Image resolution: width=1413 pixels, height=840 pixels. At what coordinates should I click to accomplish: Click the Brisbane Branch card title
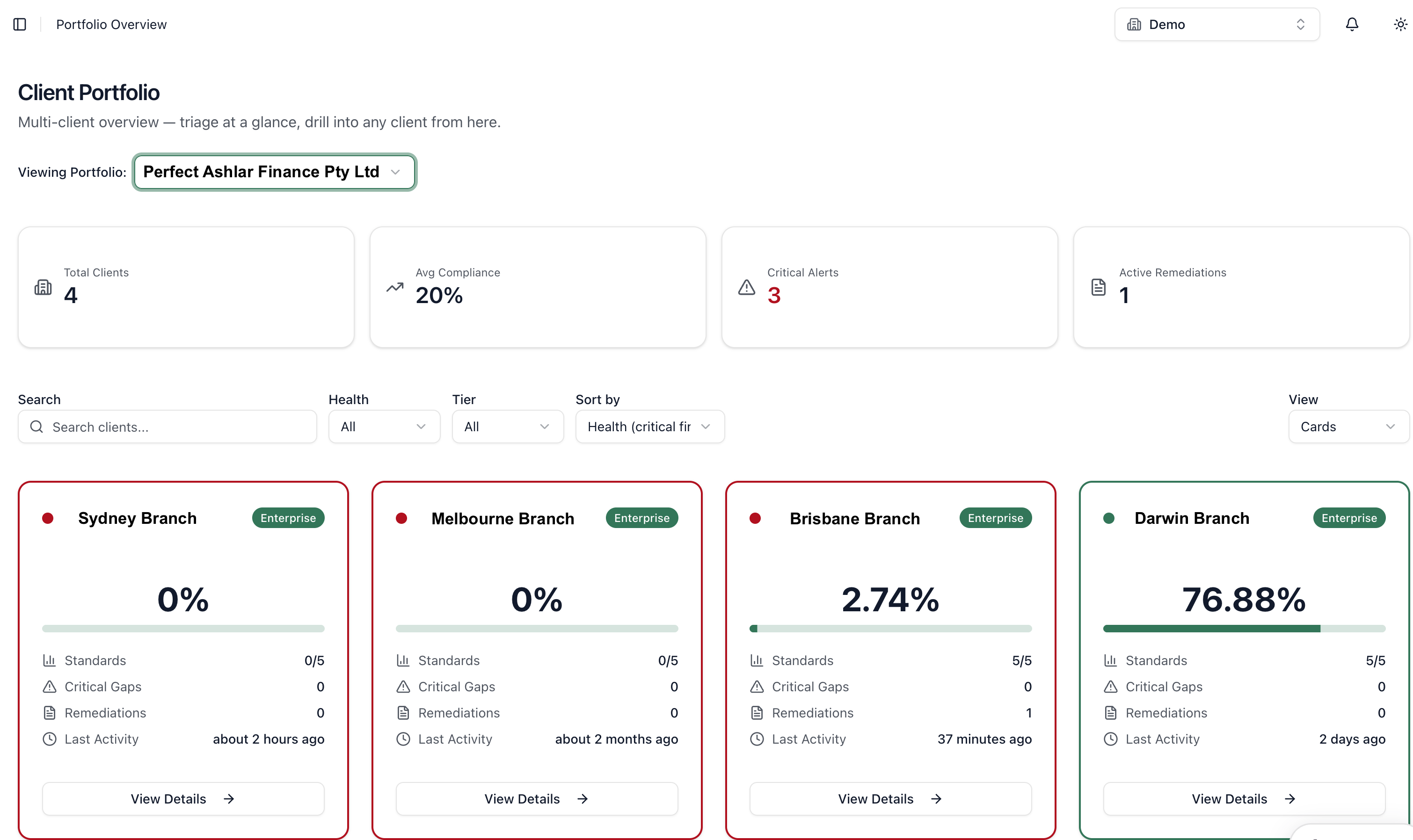[x=855, y=519]
